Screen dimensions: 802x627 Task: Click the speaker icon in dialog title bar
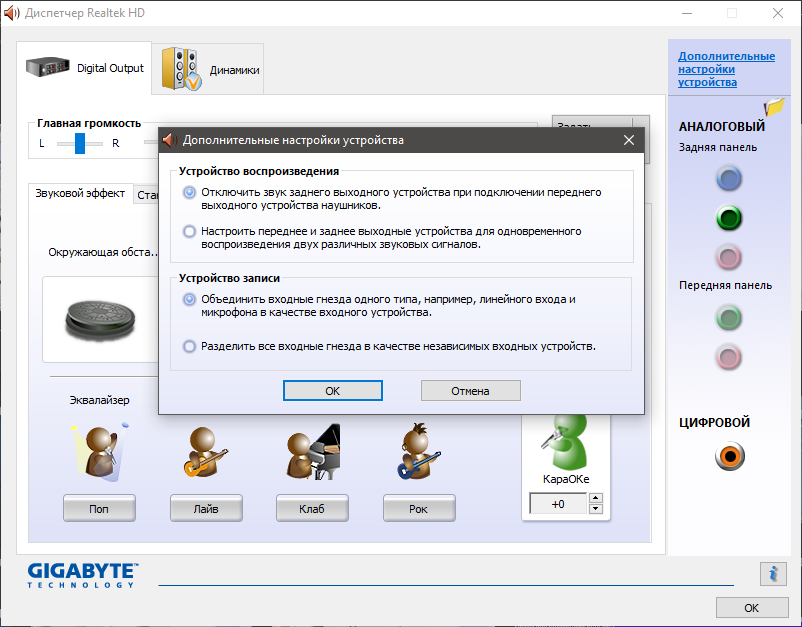pyautogui.click(x=170, y=140)
